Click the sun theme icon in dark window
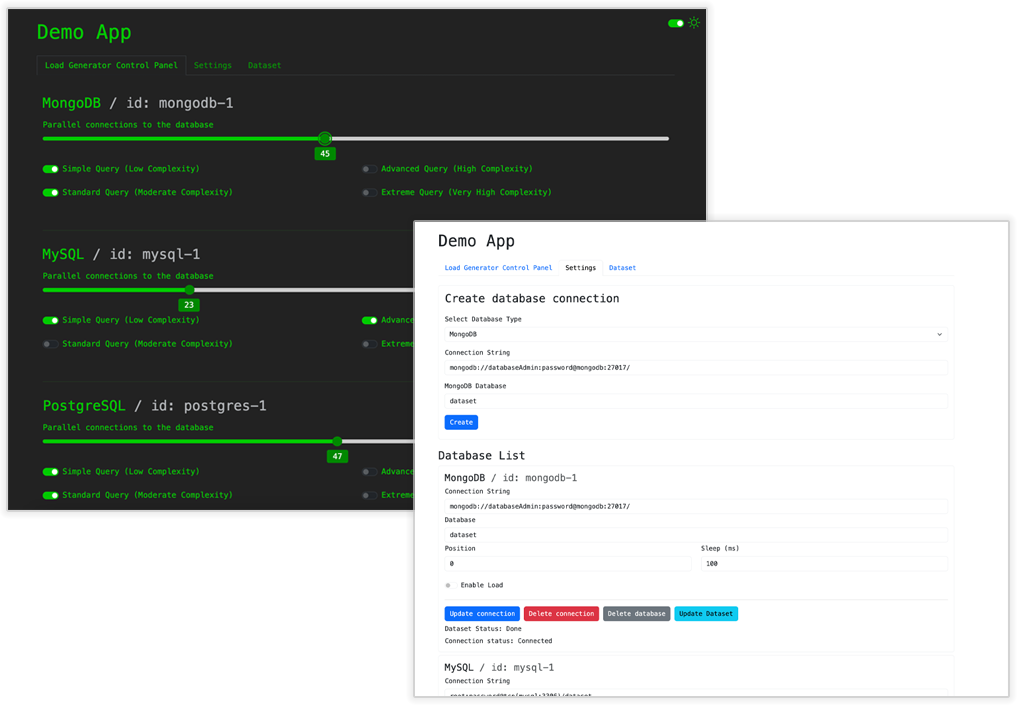Image resolution: width=1024 pixels, height=716 pixels. tap(694, 23)
